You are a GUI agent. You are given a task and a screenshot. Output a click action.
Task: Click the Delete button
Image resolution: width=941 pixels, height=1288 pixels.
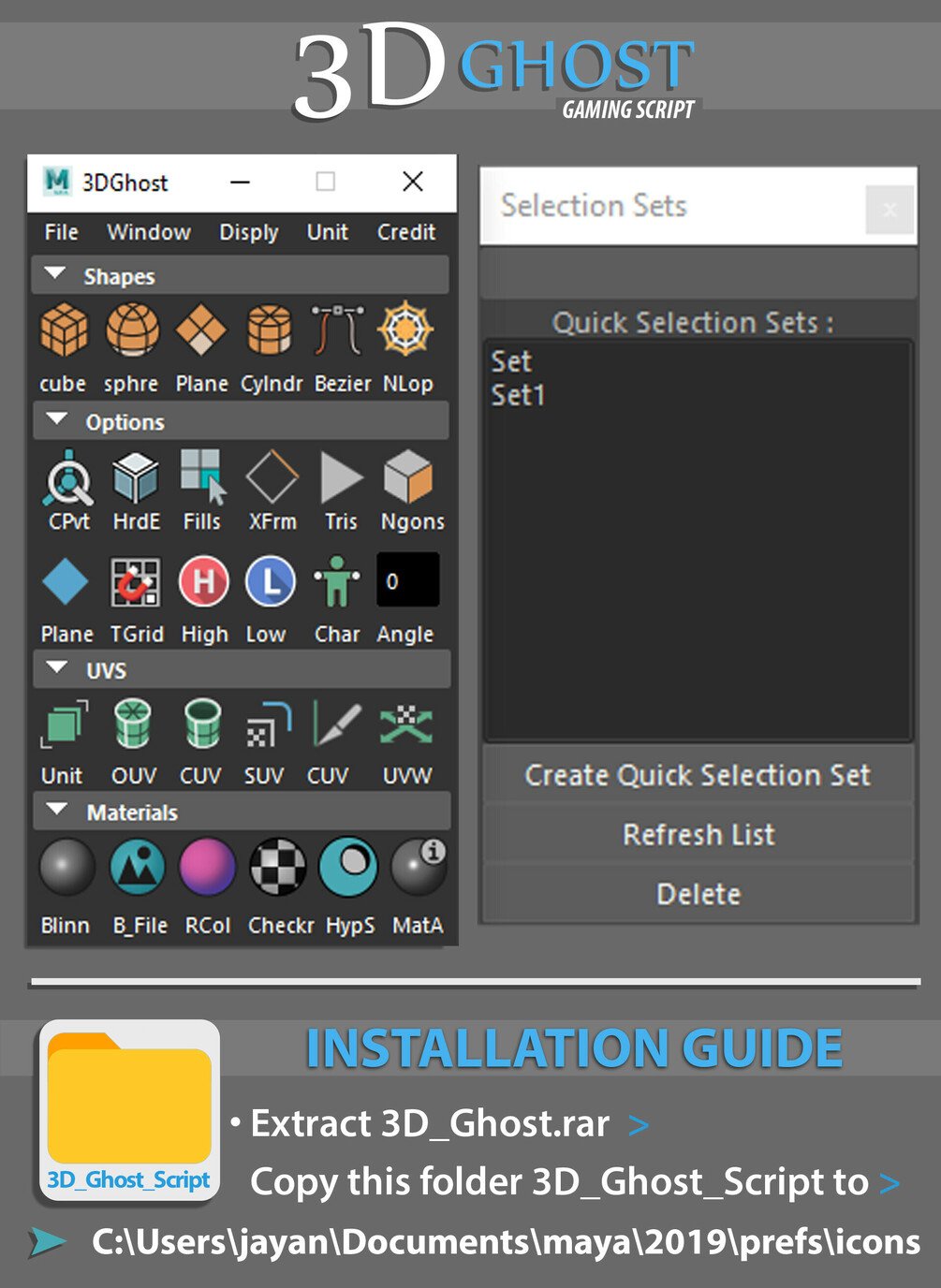tap(698, 894)
